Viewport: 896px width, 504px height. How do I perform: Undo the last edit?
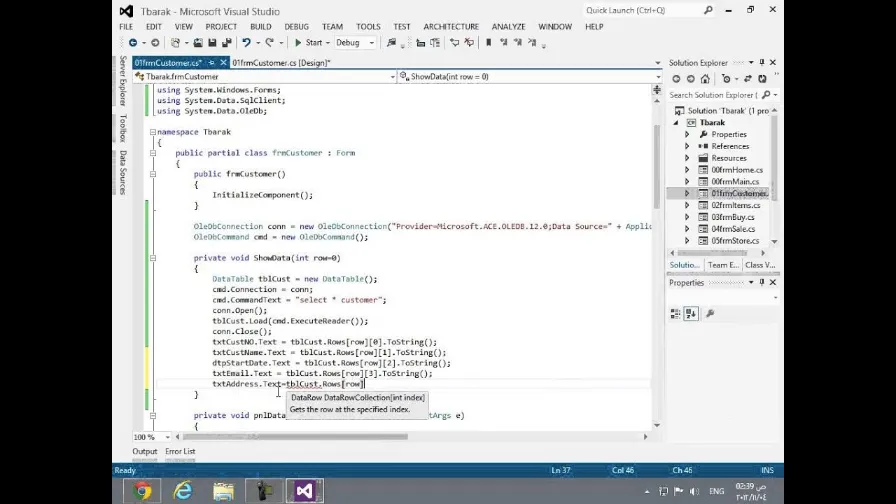tap(246, 43)
